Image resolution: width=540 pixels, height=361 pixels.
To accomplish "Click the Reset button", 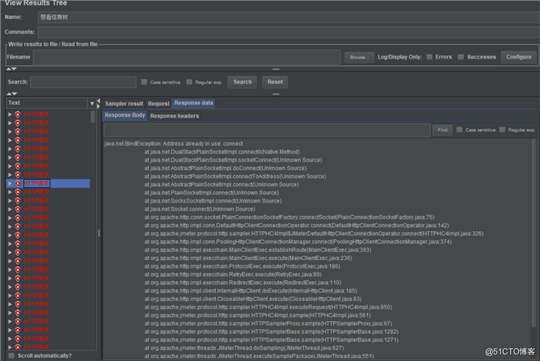I will tap(275, 82).
